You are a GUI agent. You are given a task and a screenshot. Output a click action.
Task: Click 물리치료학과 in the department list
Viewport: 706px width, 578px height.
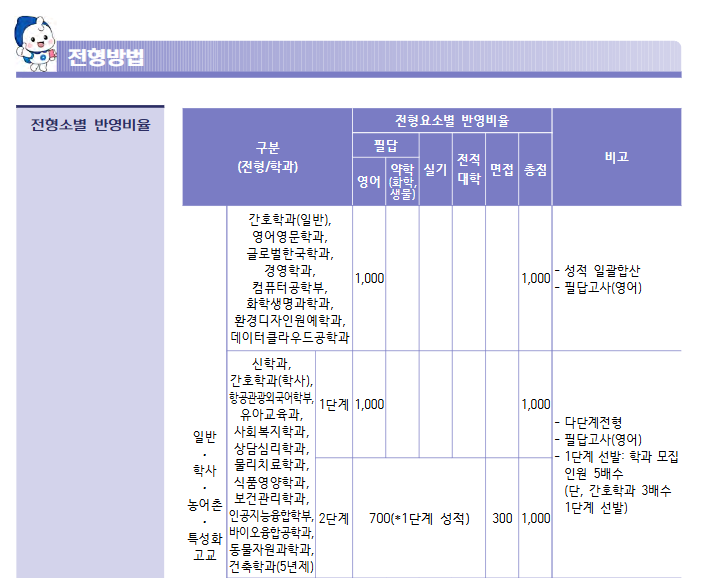click(x=271, y=464)
